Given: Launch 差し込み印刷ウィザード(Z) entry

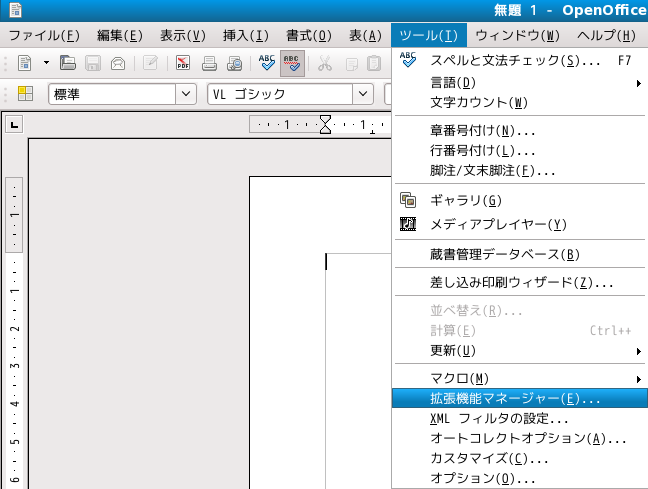Looking at the screenshot, I should 520,282.
